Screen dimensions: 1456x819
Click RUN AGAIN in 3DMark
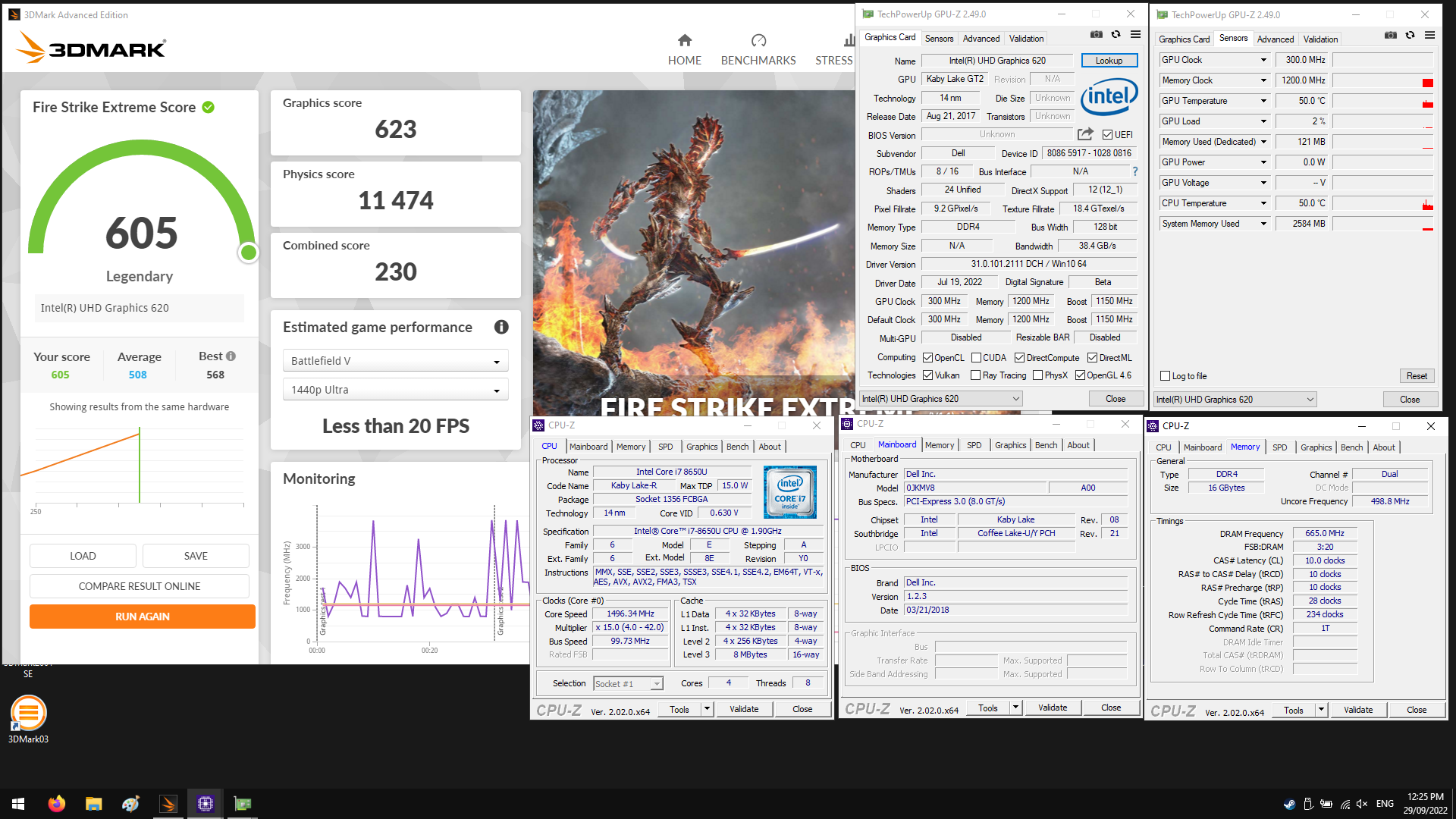[x=143, y=617]
